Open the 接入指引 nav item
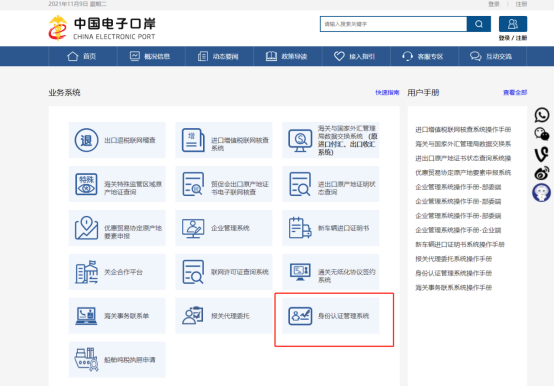This screenshot has width=554, height=386. (355, 56)
